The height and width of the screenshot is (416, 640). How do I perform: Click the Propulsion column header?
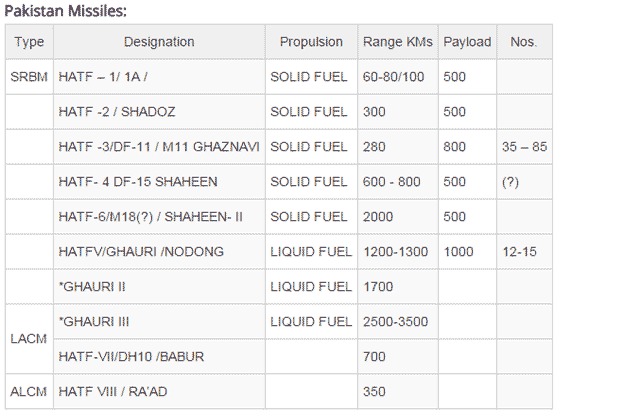coord(311,42)
